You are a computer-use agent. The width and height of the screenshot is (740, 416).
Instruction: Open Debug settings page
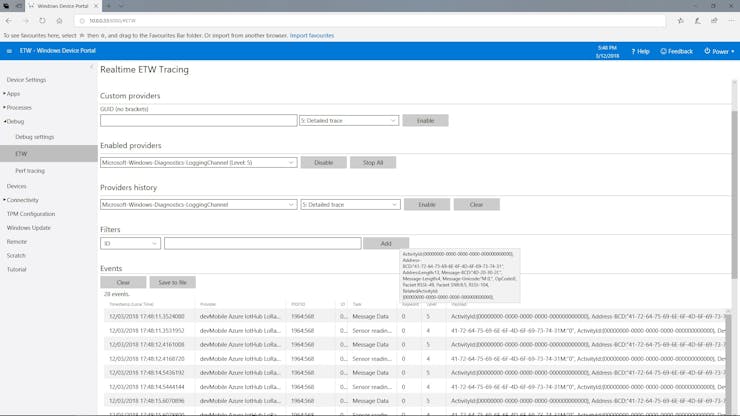[x=34, y=137]
